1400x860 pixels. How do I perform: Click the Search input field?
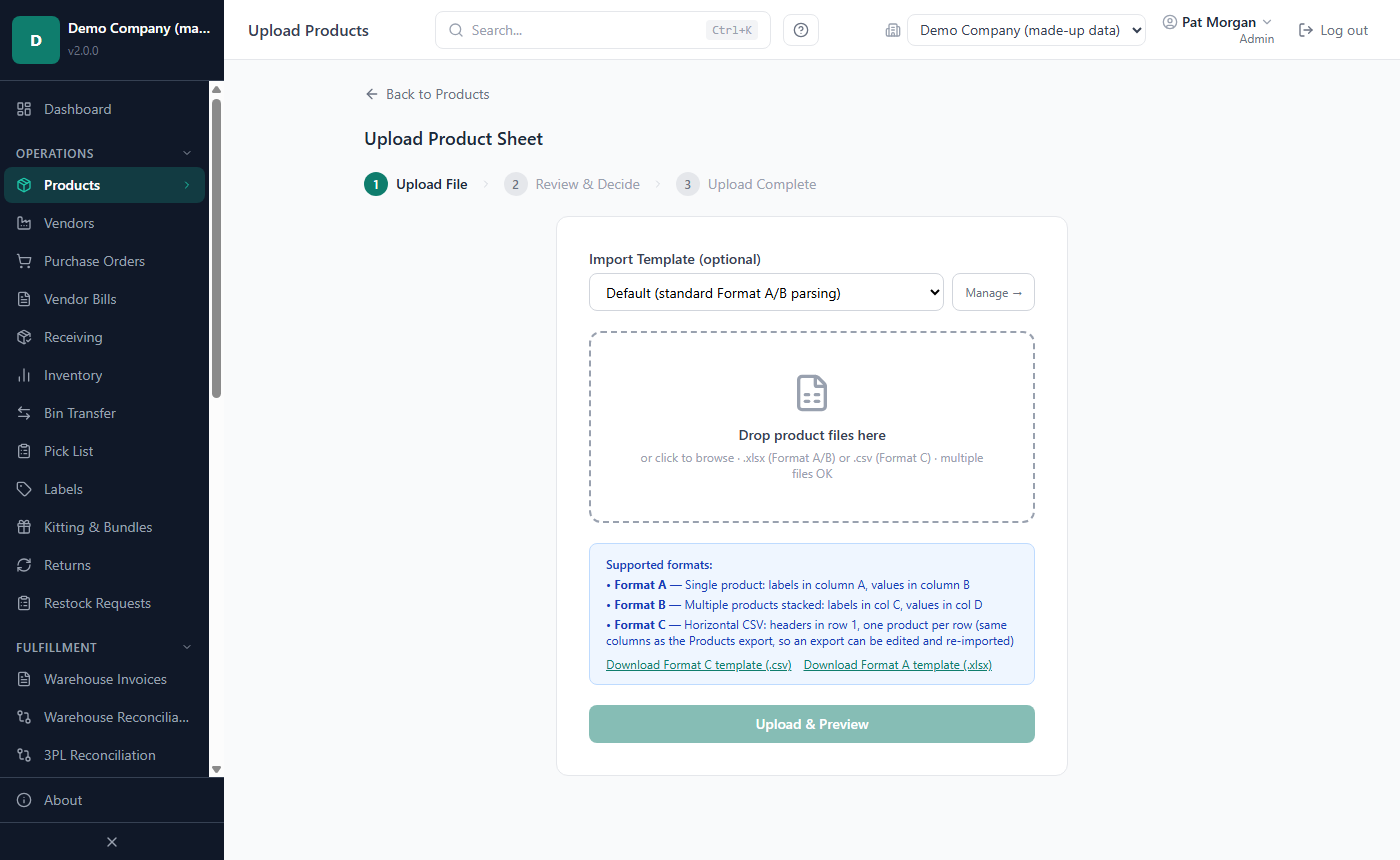point(603,30)
